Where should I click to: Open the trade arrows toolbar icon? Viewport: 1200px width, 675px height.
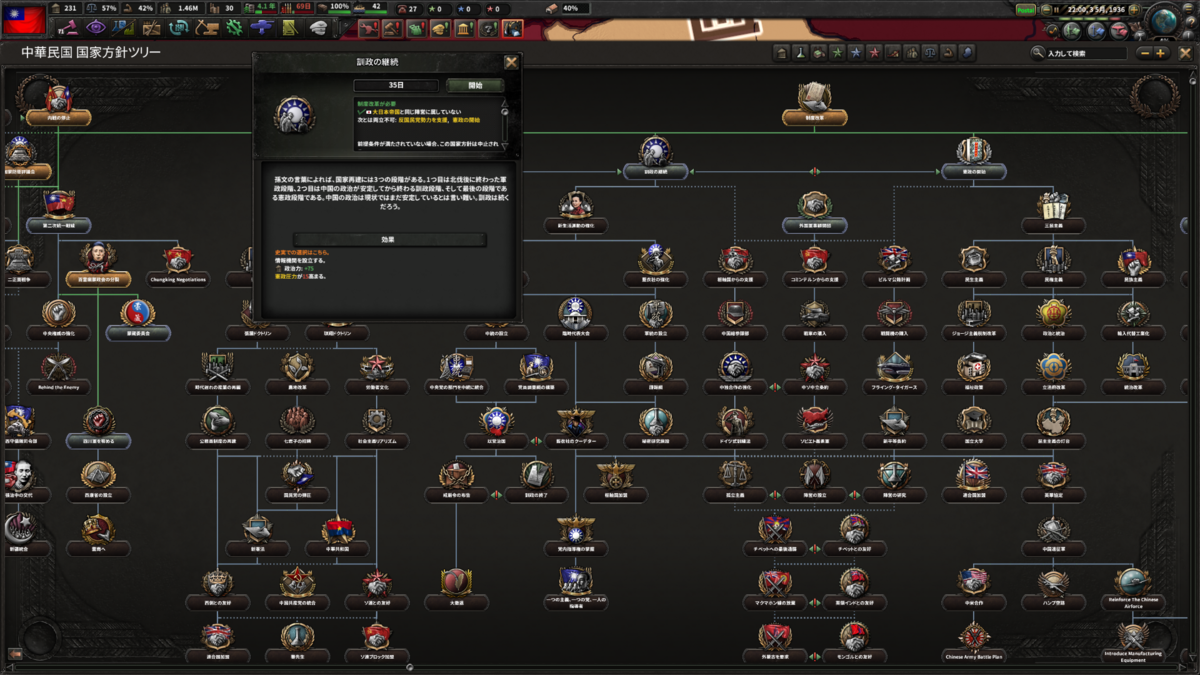(179, 27)
